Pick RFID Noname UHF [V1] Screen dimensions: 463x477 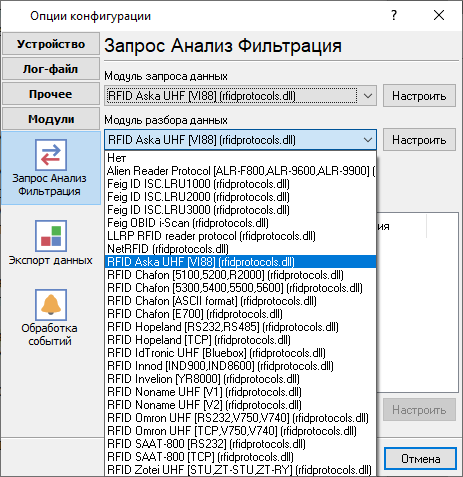tap(240, 392)
